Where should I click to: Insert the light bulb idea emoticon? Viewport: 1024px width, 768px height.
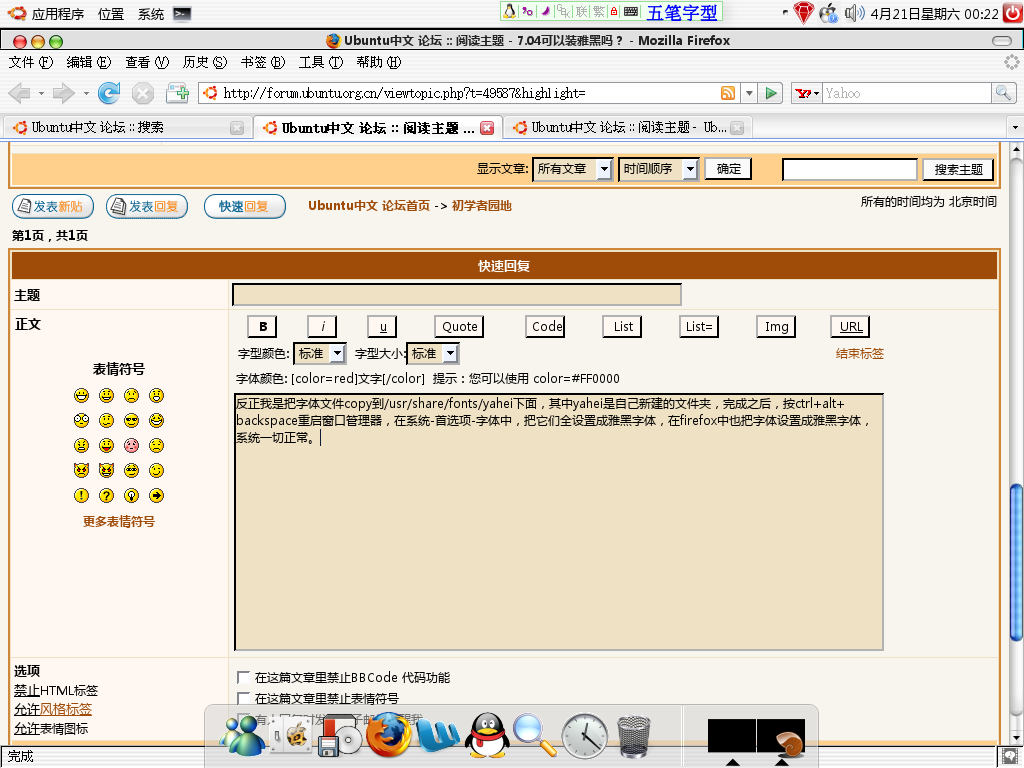click(x=131, y=496)
